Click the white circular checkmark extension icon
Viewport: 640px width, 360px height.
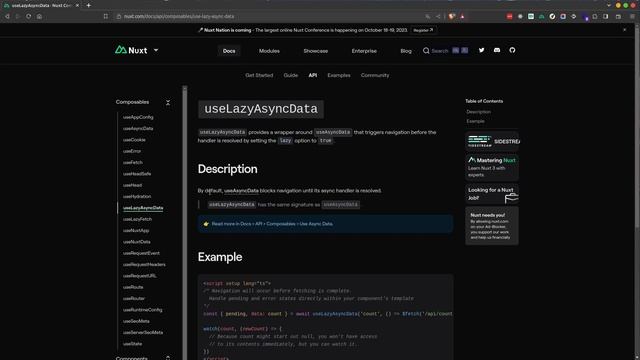click(x=552, y=16)
